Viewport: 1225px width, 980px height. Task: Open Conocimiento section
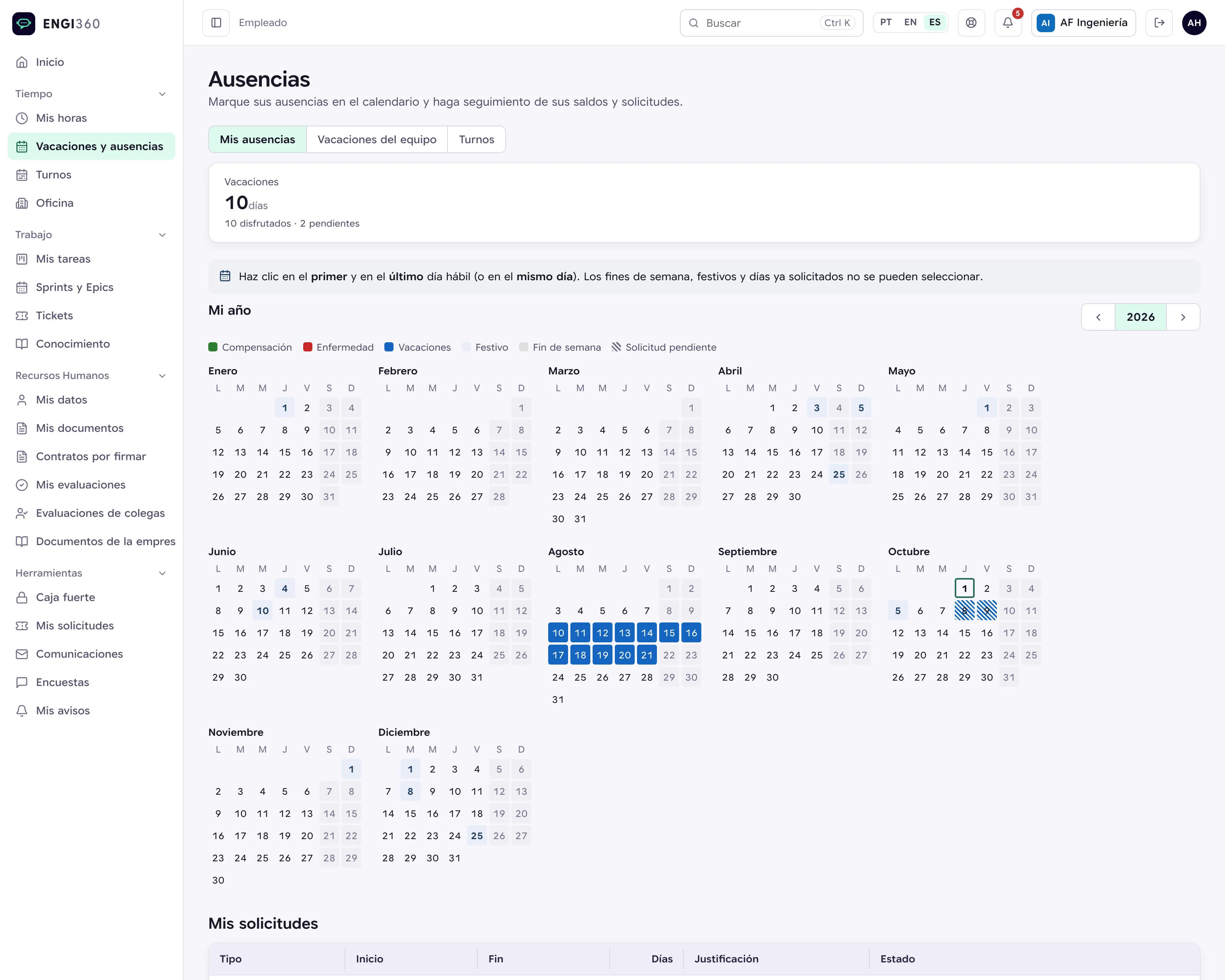click(91, 344)
